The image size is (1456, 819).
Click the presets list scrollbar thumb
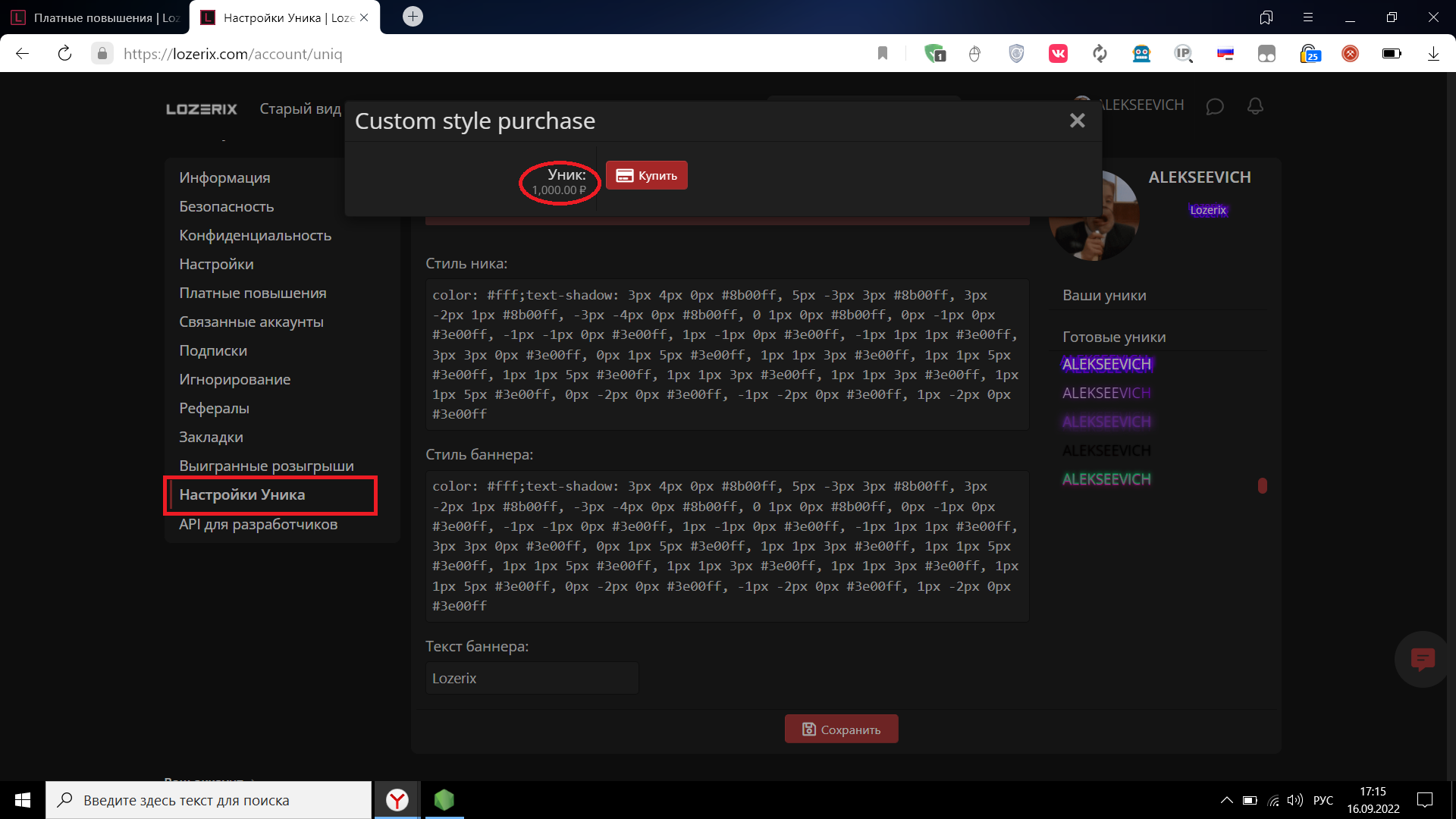tap(1263, 485)
